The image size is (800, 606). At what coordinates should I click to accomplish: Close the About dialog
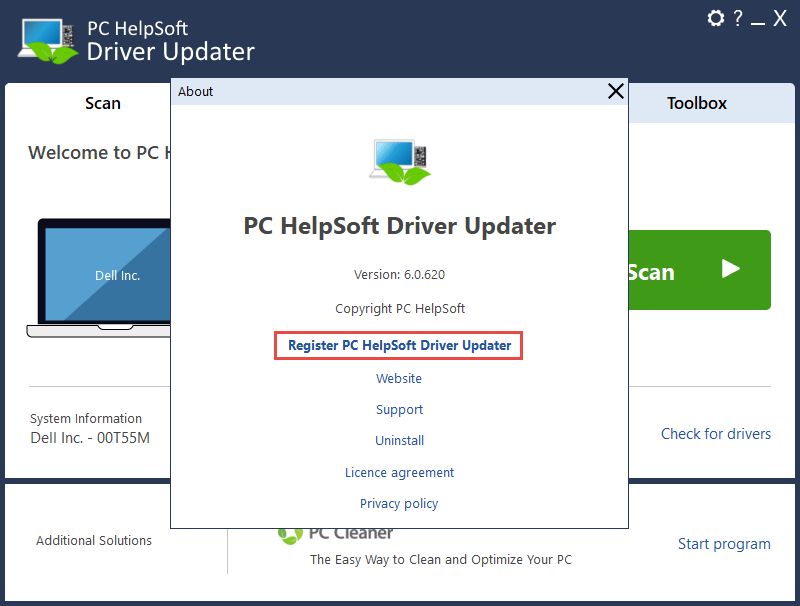[616, 91]
